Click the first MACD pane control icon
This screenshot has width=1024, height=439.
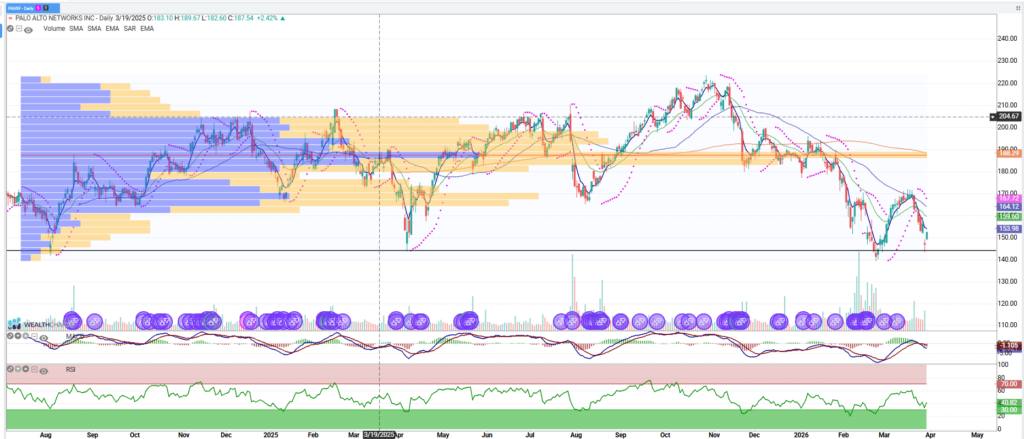[9, 336]
